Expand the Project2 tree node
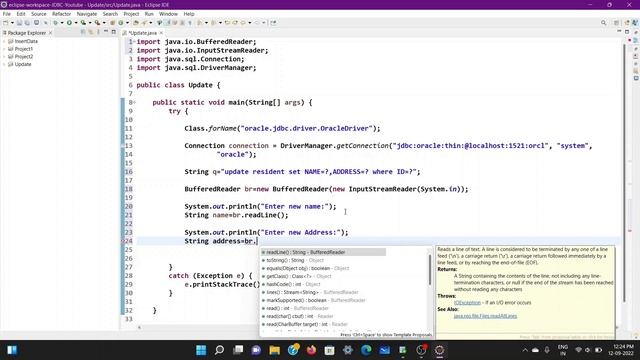The height and width of the screenshot is (360, 640). pos(4,57)
